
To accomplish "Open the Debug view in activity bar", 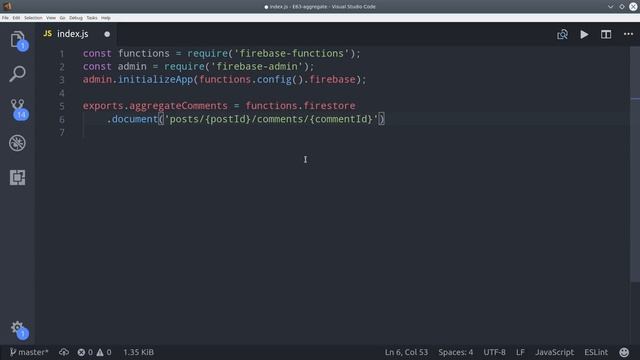I will (x=18, y=143).
